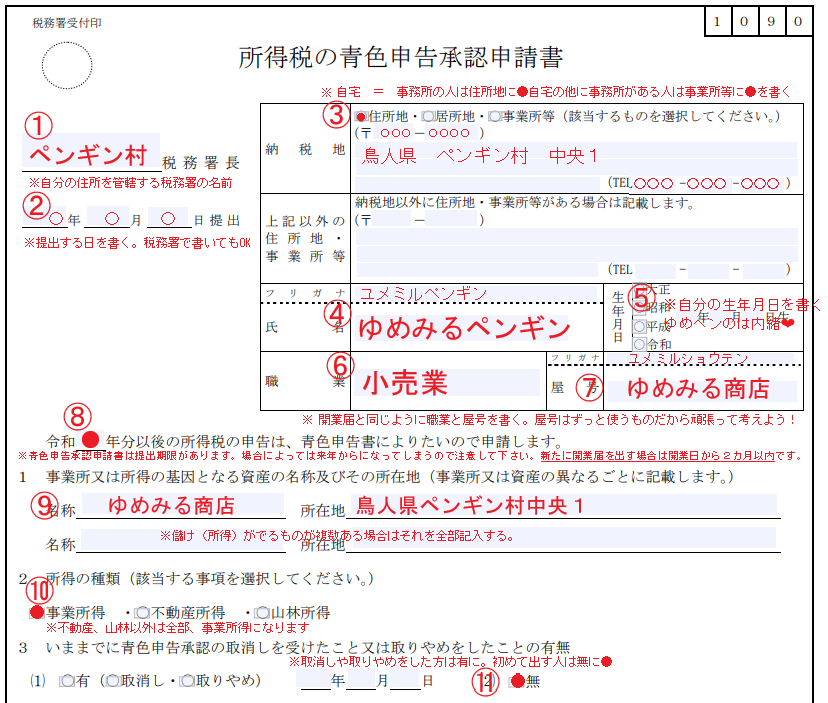828x703 pixels.
Task: Click the 納税地 TEL number field
Action: (x=711, y=183)
